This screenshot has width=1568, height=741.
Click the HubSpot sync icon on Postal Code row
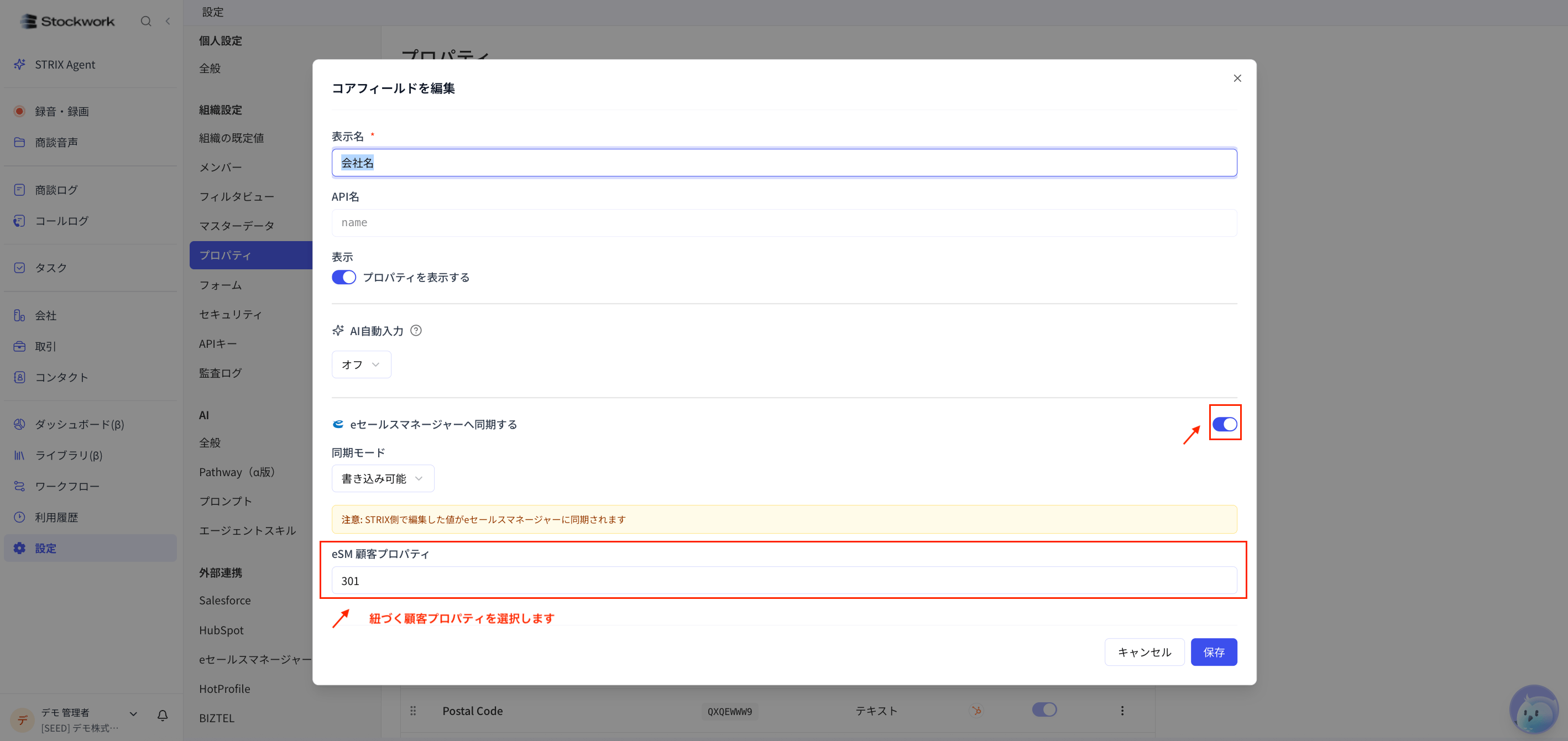[977, 711]
